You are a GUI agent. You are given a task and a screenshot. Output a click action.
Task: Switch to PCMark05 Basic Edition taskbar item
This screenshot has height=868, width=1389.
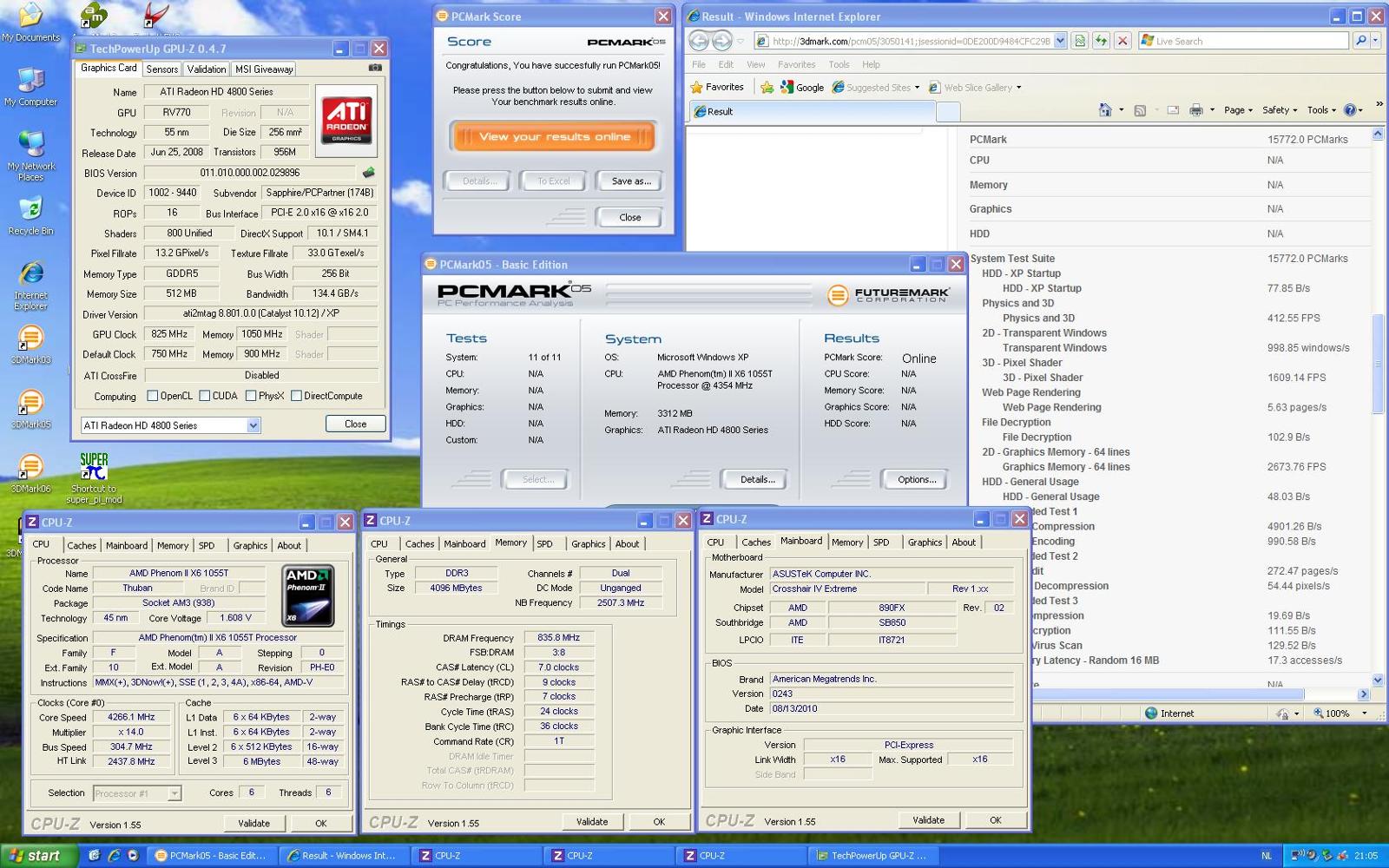point(213,855)
